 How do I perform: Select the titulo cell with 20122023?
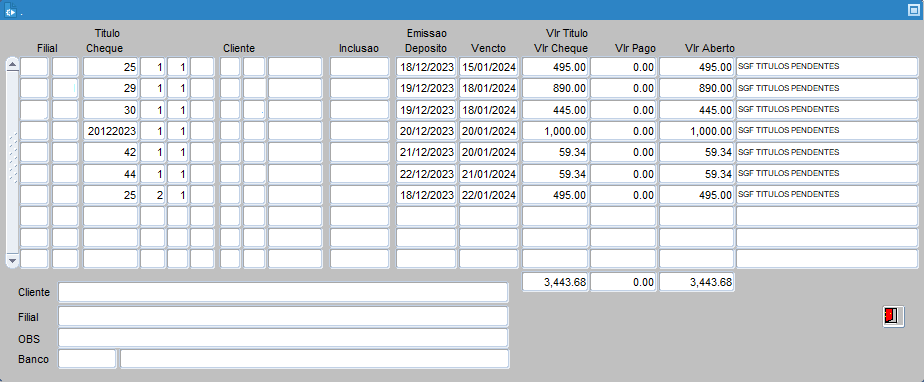111,131
